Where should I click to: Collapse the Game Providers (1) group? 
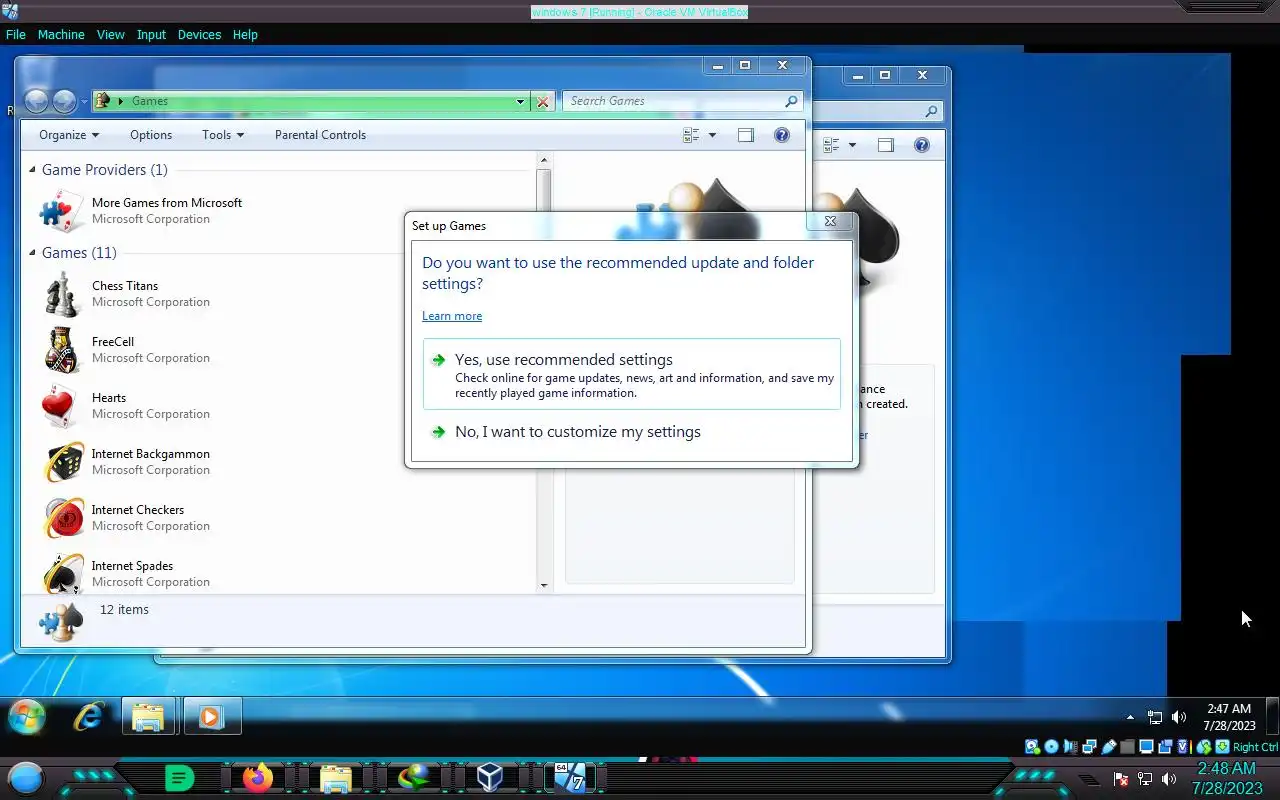(32, 170)
